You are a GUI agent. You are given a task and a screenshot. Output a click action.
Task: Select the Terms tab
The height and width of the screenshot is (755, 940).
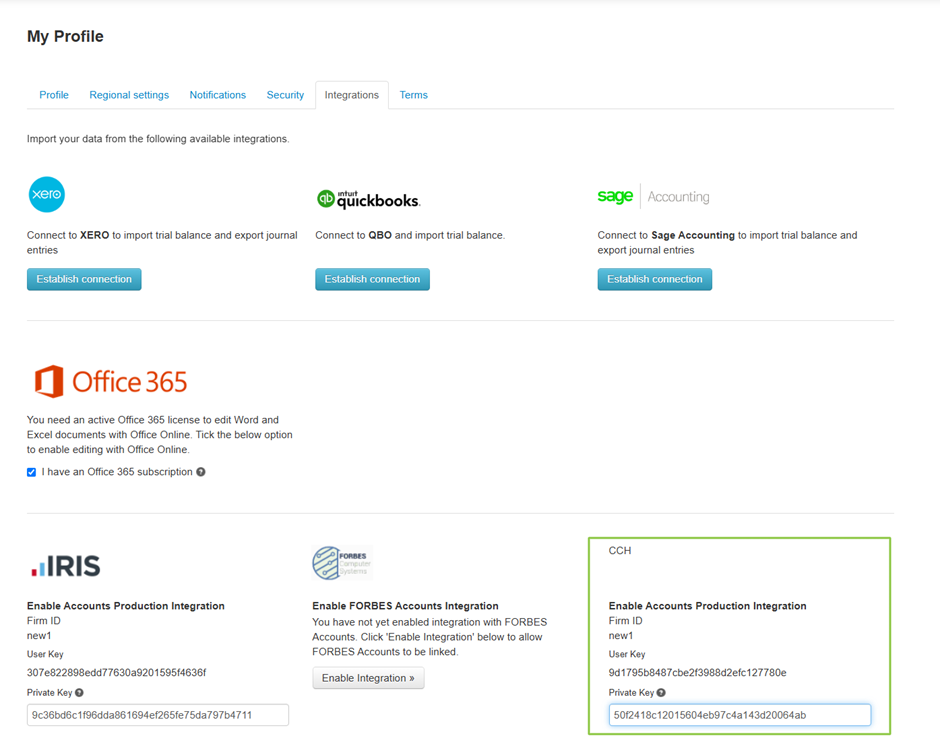413,95
